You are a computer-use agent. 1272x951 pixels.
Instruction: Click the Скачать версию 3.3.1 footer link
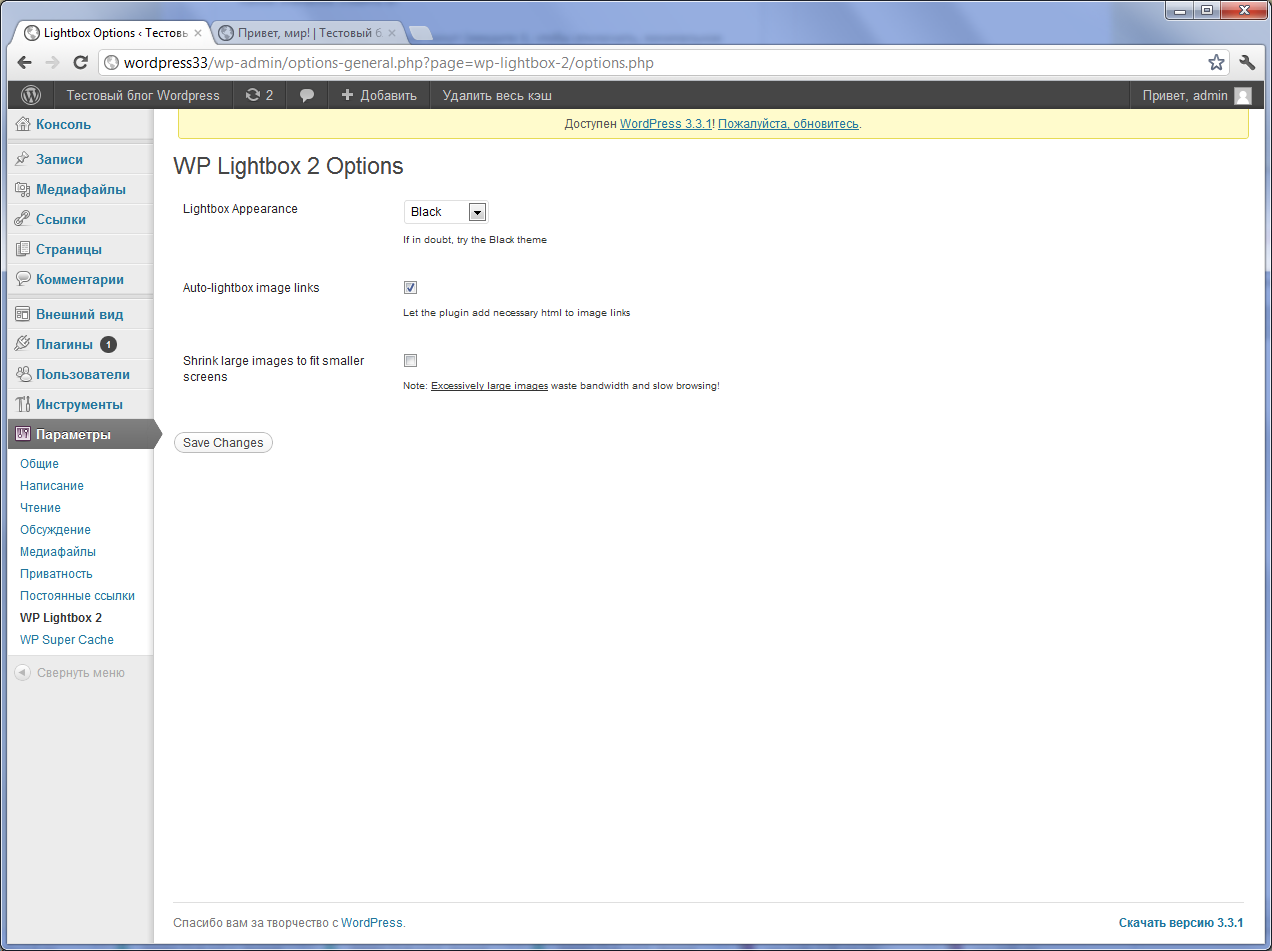(x=1181, y=923)
